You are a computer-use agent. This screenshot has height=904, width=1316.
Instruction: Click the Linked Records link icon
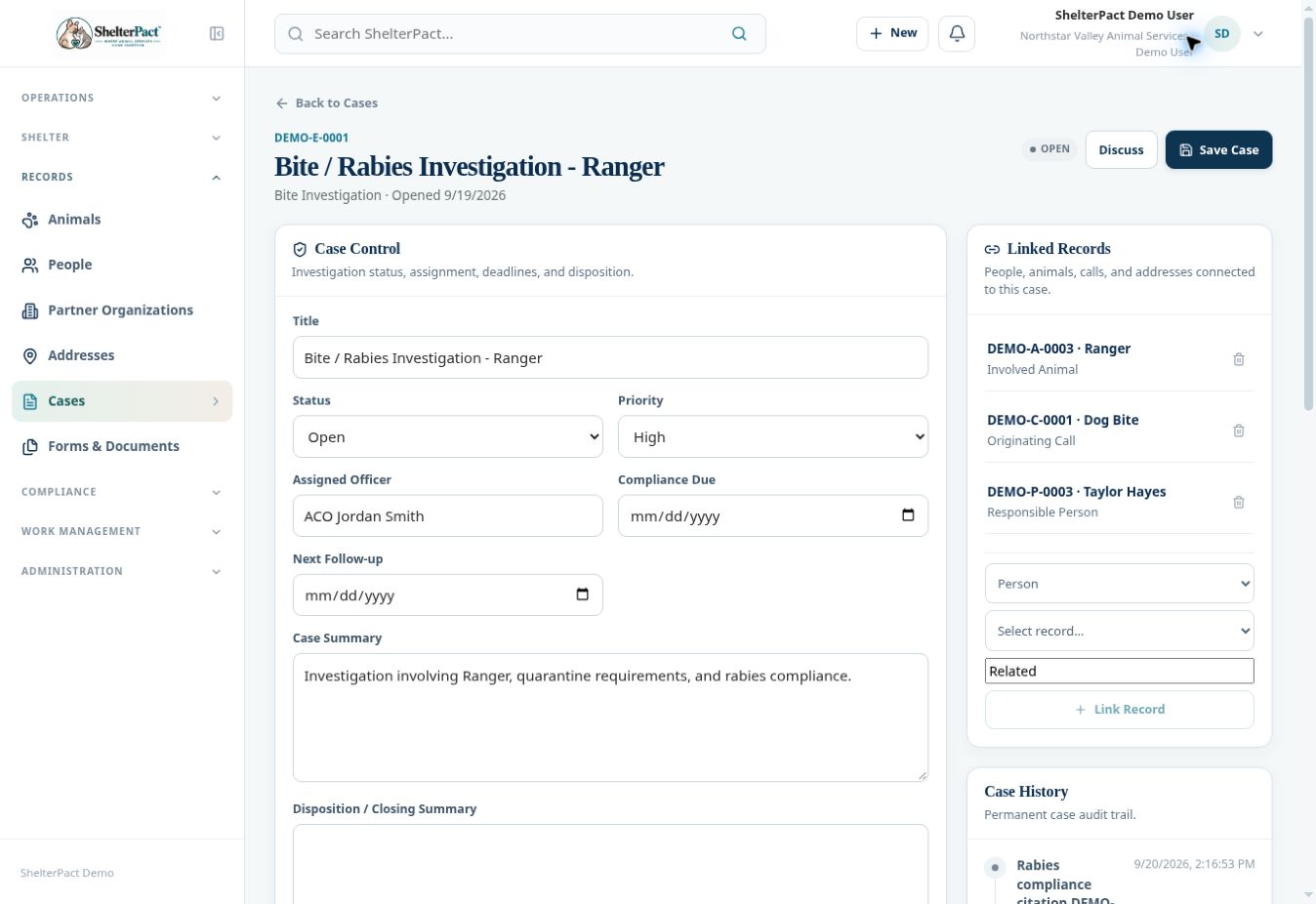point(992,249)
